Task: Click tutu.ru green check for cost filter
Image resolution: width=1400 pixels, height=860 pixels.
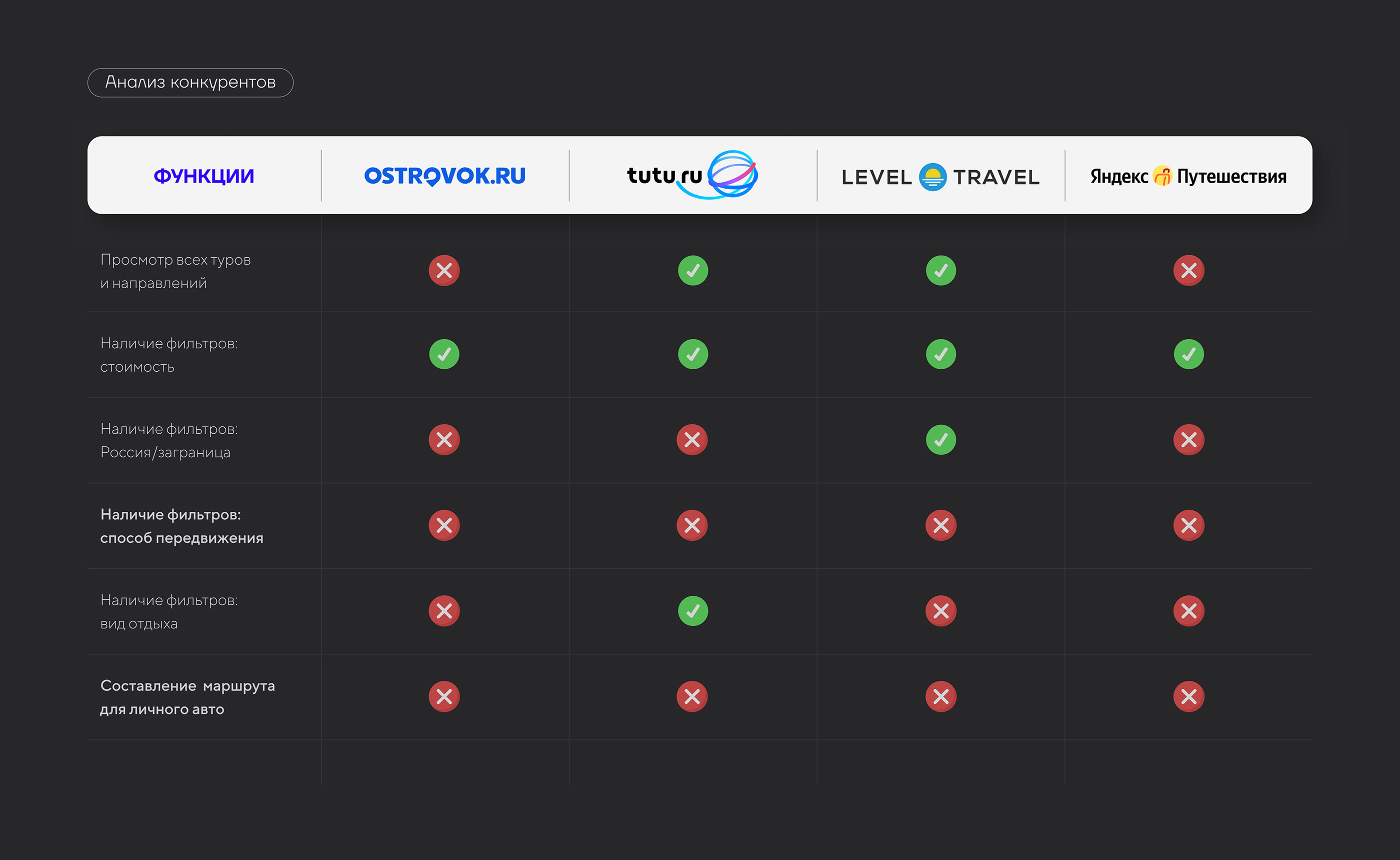Action: click(692, 354)
